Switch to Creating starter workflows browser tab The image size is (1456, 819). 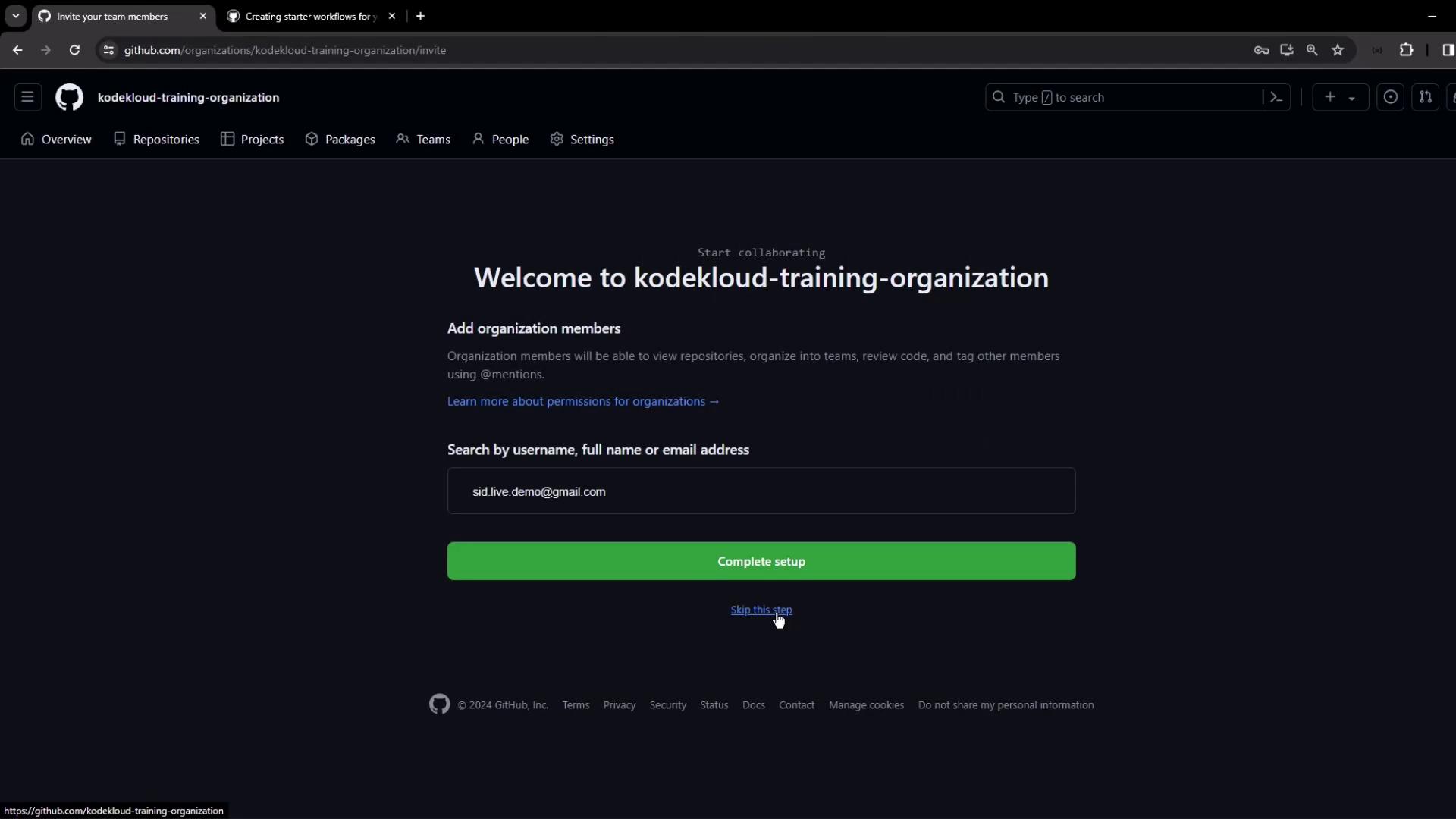[x=309, y=16]
